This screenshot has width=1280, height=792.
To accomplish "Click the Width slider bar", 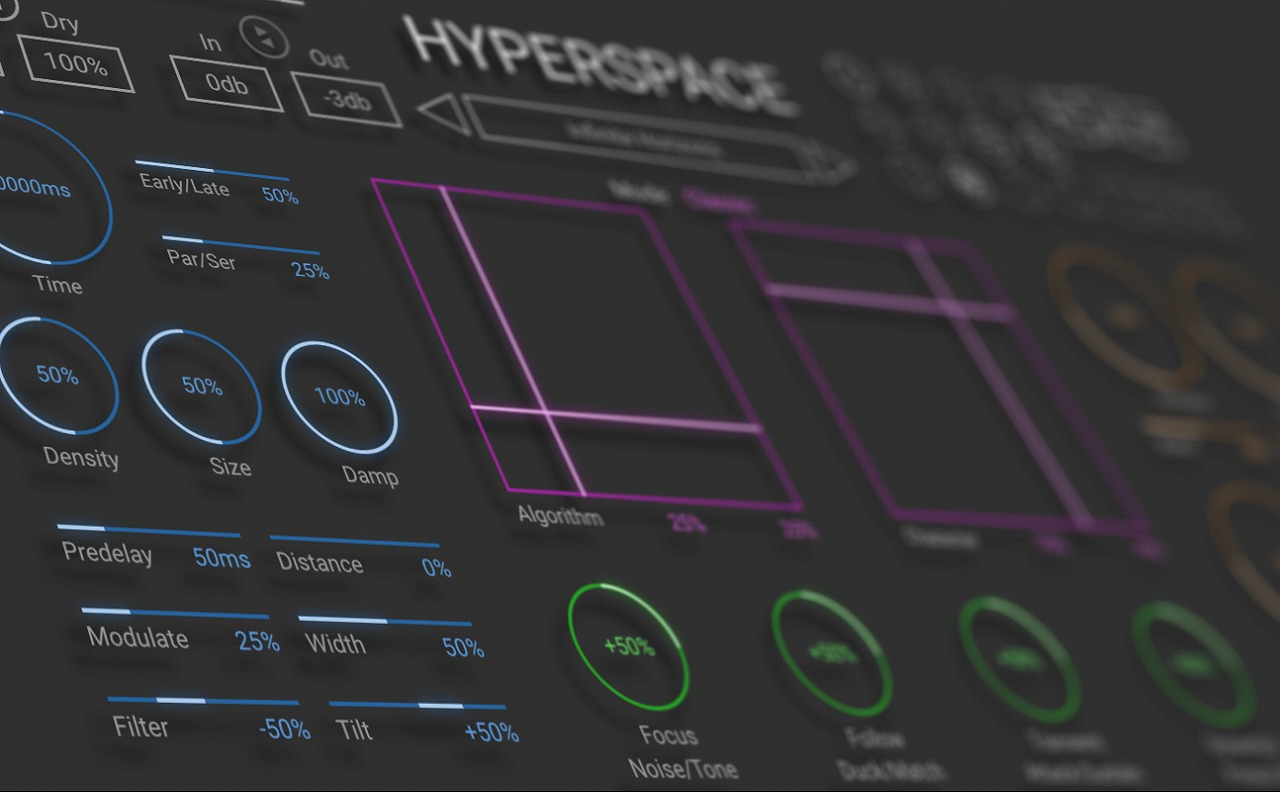I will click(x=384, y=622).
